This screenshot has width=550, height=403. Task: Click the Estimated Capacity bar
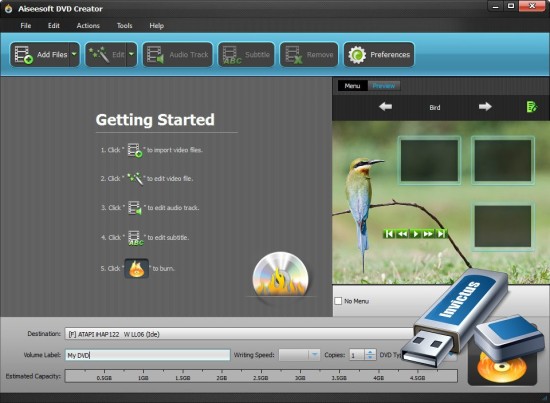[x=261, y=376]
